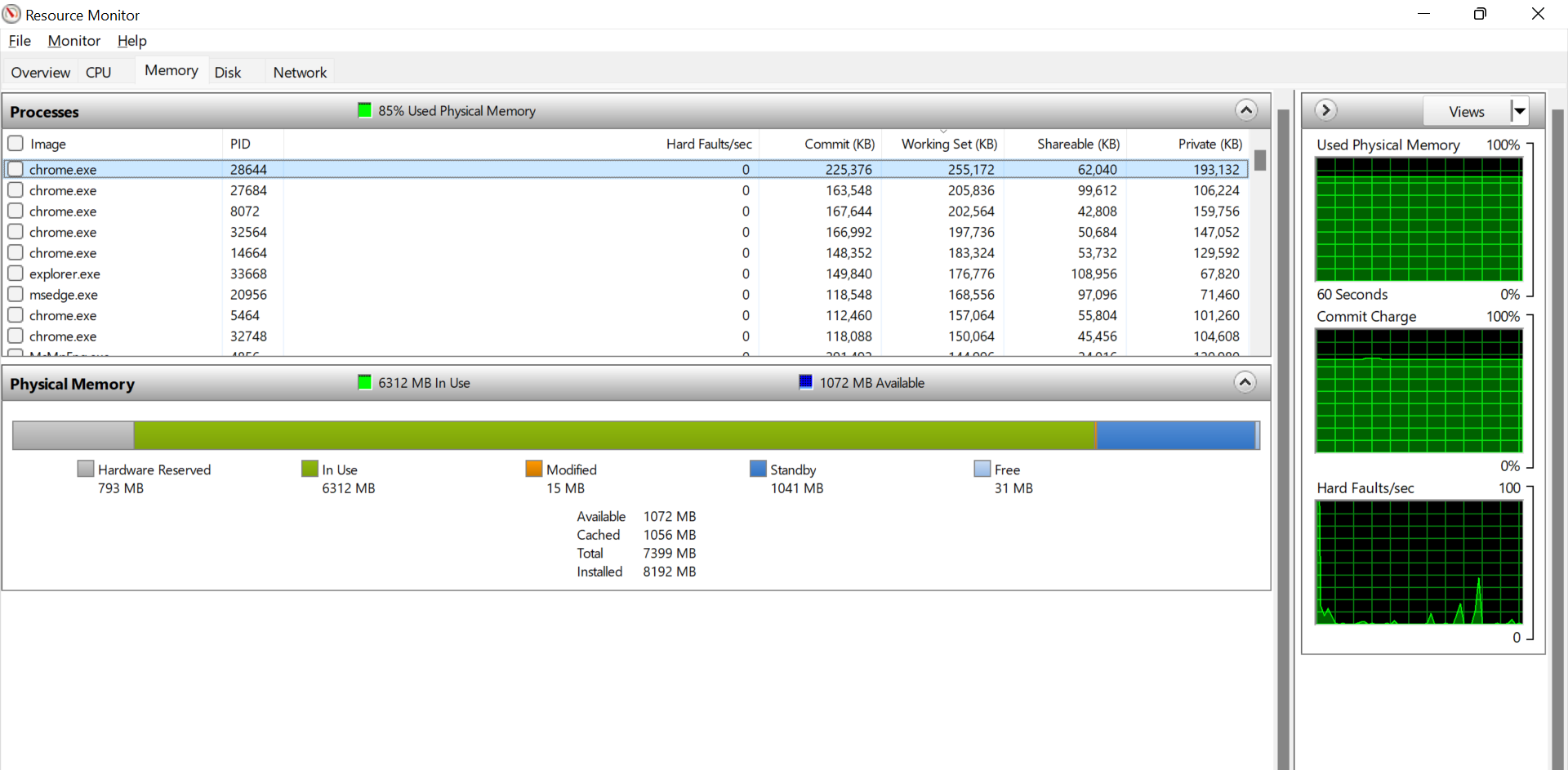
Task: Collapse the Physical Memory section
Action: click(1245, 382)
